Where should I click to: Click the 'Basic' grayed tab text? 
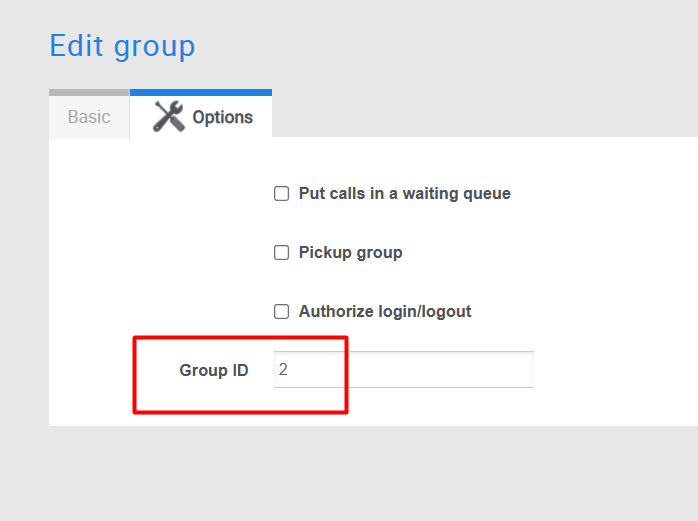coord(89,117)
